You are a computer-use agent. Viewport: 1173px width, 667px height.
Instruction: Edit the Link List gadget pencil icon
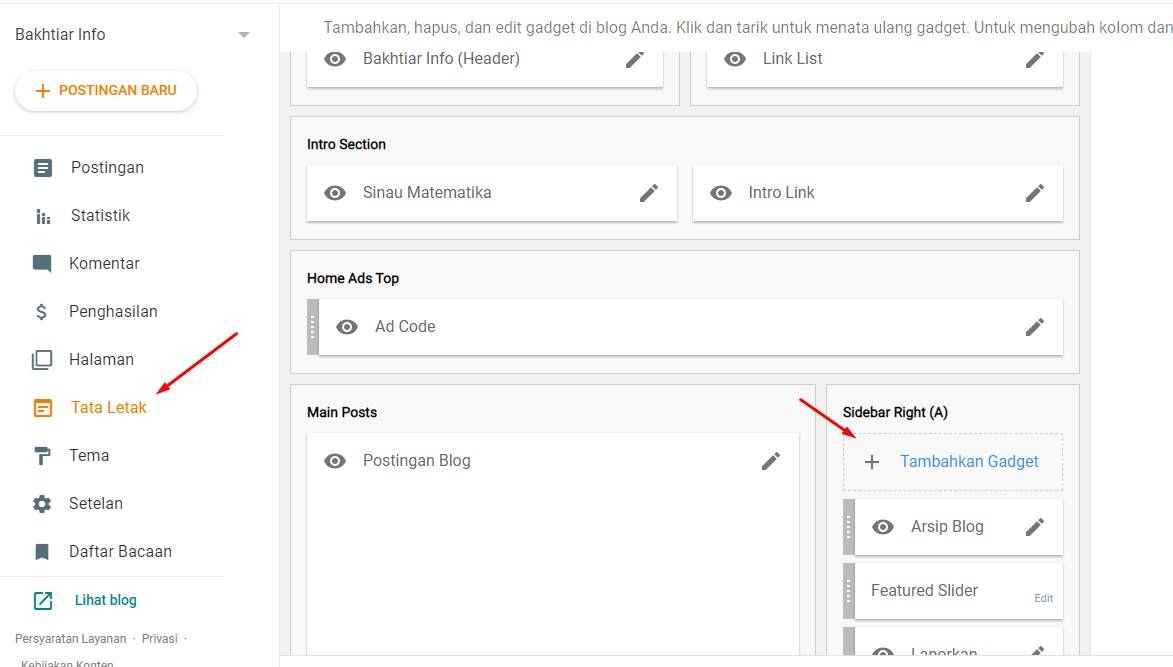click(1035, 59)
